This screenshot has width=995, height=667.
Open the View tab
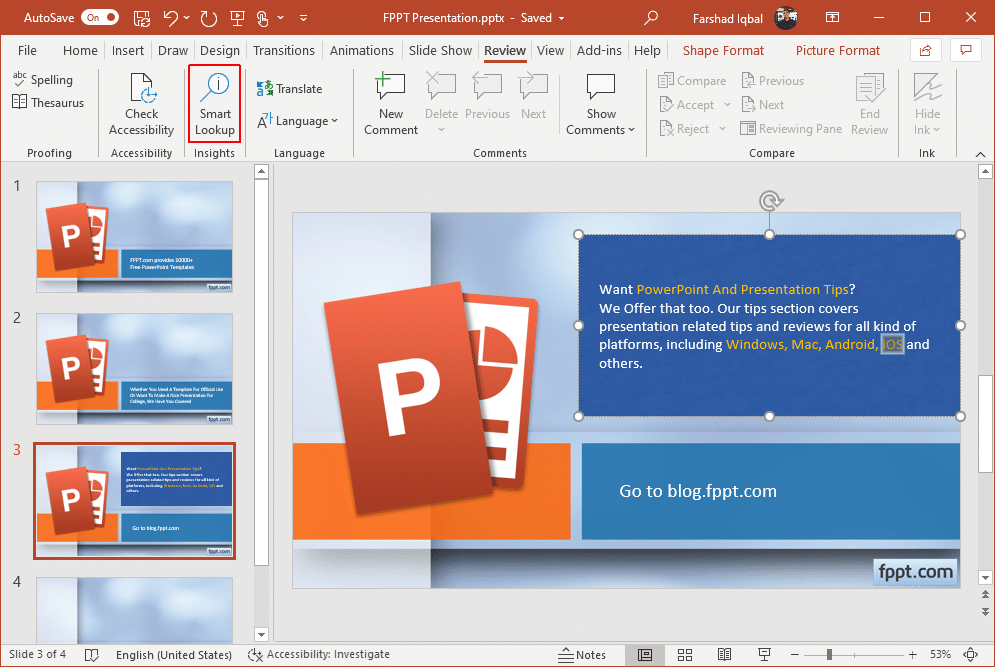click(550, 51)
